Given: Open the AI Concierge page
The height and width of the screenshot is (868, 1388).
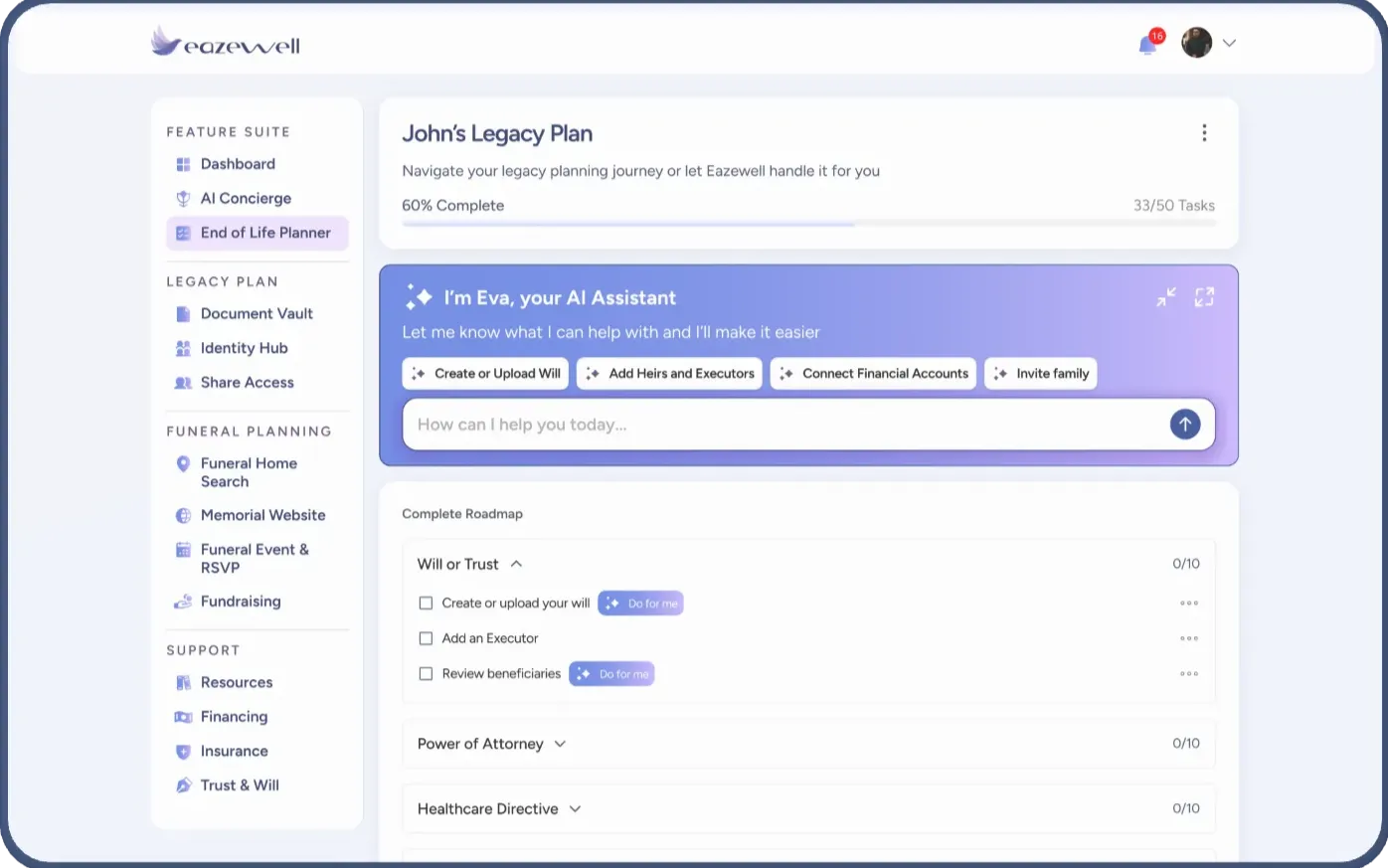Looking at the screenshot, I should (x=245, y=198).
